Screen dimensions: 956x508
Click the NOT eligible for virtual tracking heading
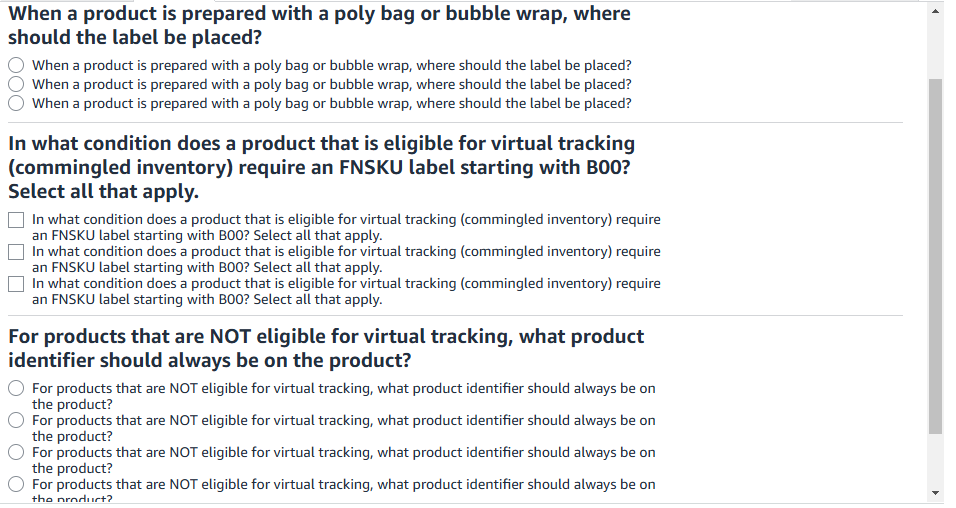point(326,348)
